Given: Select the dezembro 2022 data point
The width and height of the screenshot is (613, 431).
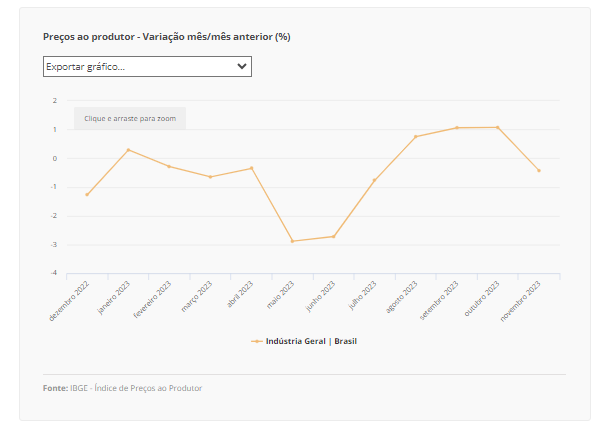Looking at the screenshot, I should [87, 194].
